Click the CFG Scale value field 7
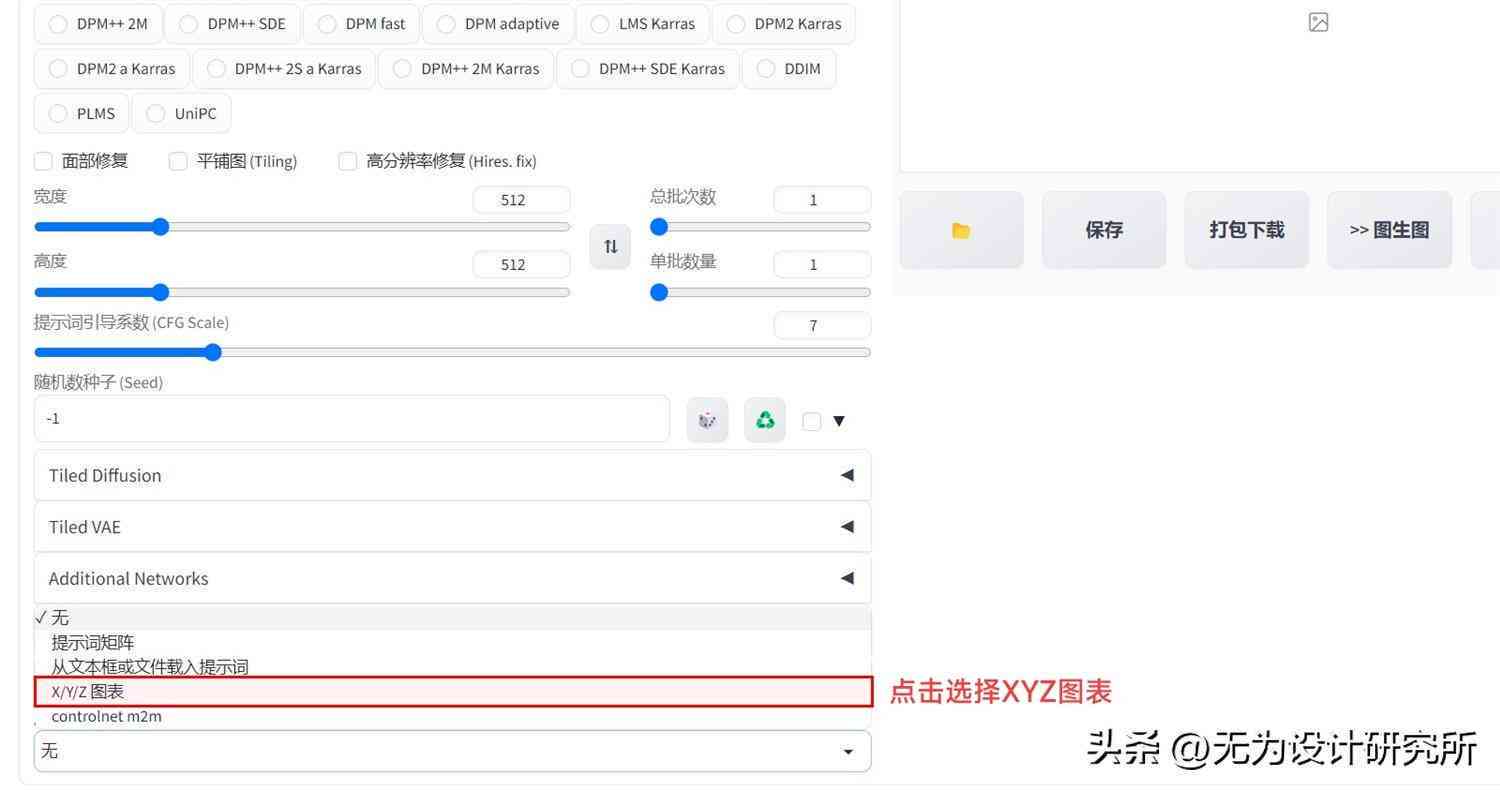The width and height of the screenshot is (1500, 790). (x=822, y=325)
